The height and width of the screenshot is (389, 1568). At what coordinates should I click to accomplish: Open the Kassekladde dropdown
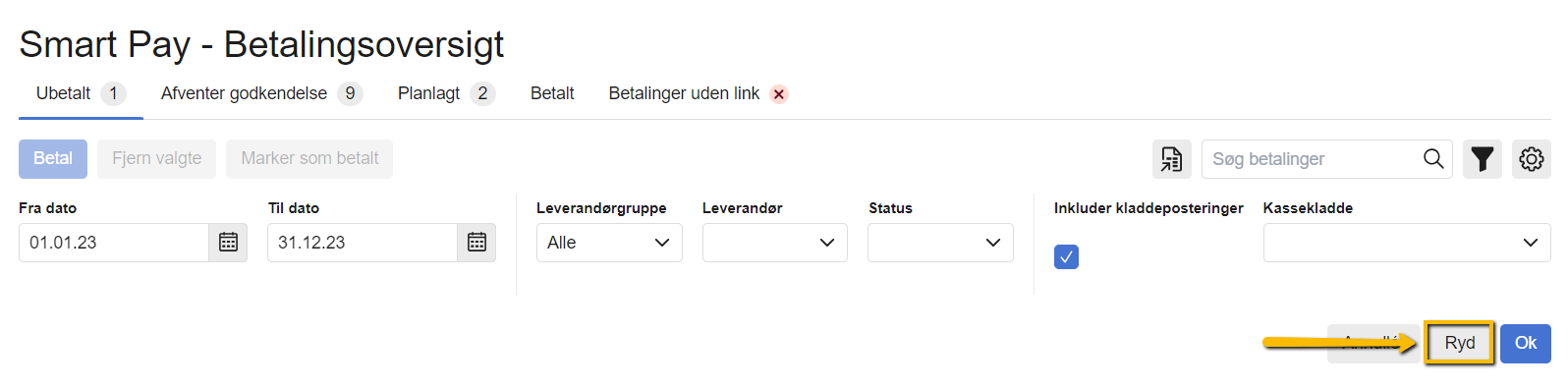(x=1407, y=243)
